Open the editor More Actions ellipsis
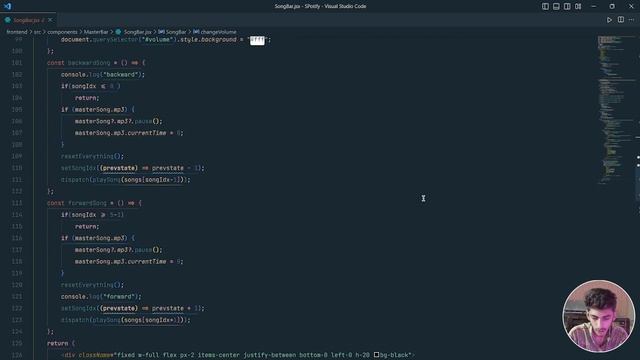Screen dimensions: 640x360 [x=632, y=20]
